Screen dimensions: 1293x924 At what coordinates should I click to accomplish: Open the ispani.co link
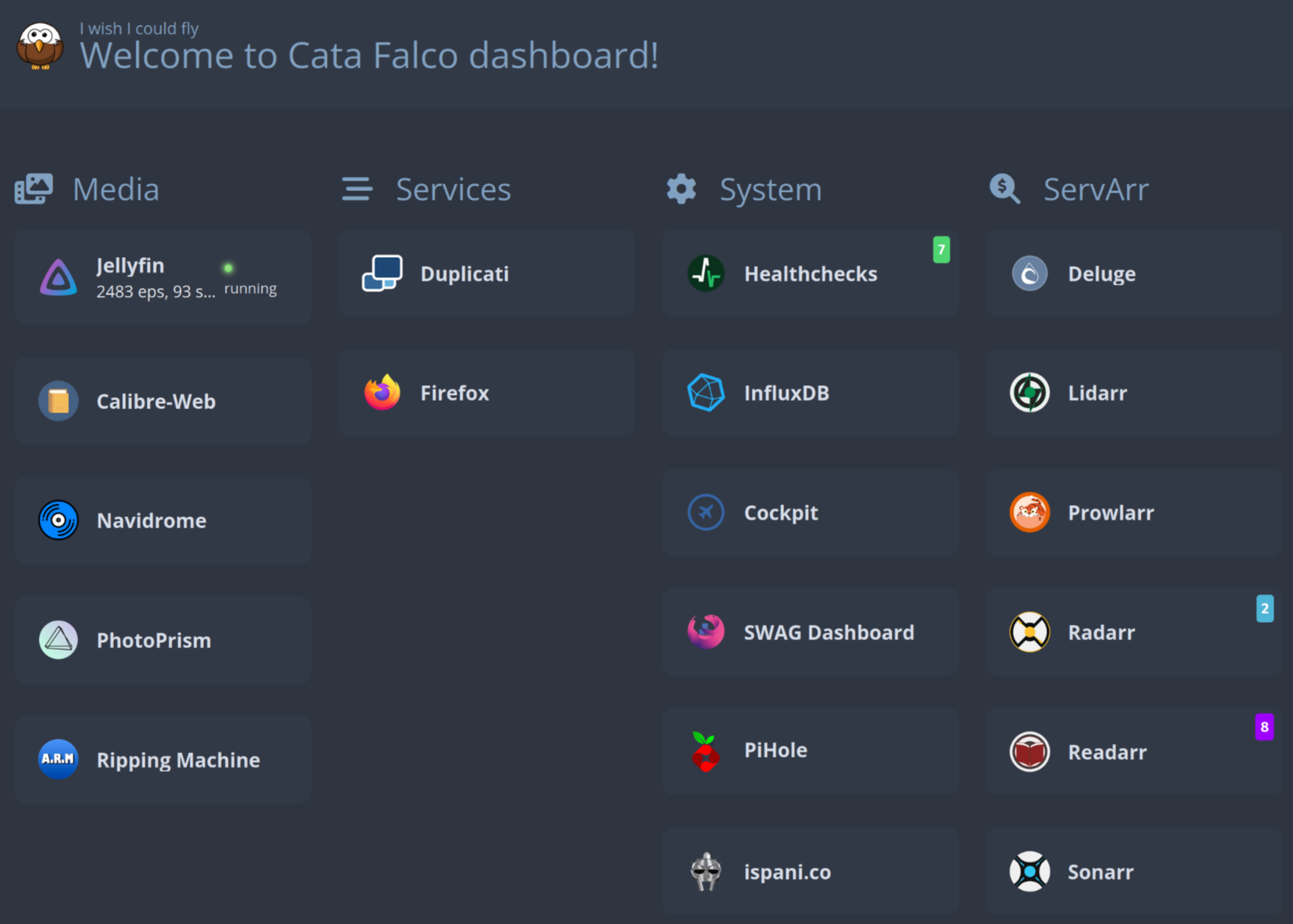pyautogui.click(x=810, y=872)
